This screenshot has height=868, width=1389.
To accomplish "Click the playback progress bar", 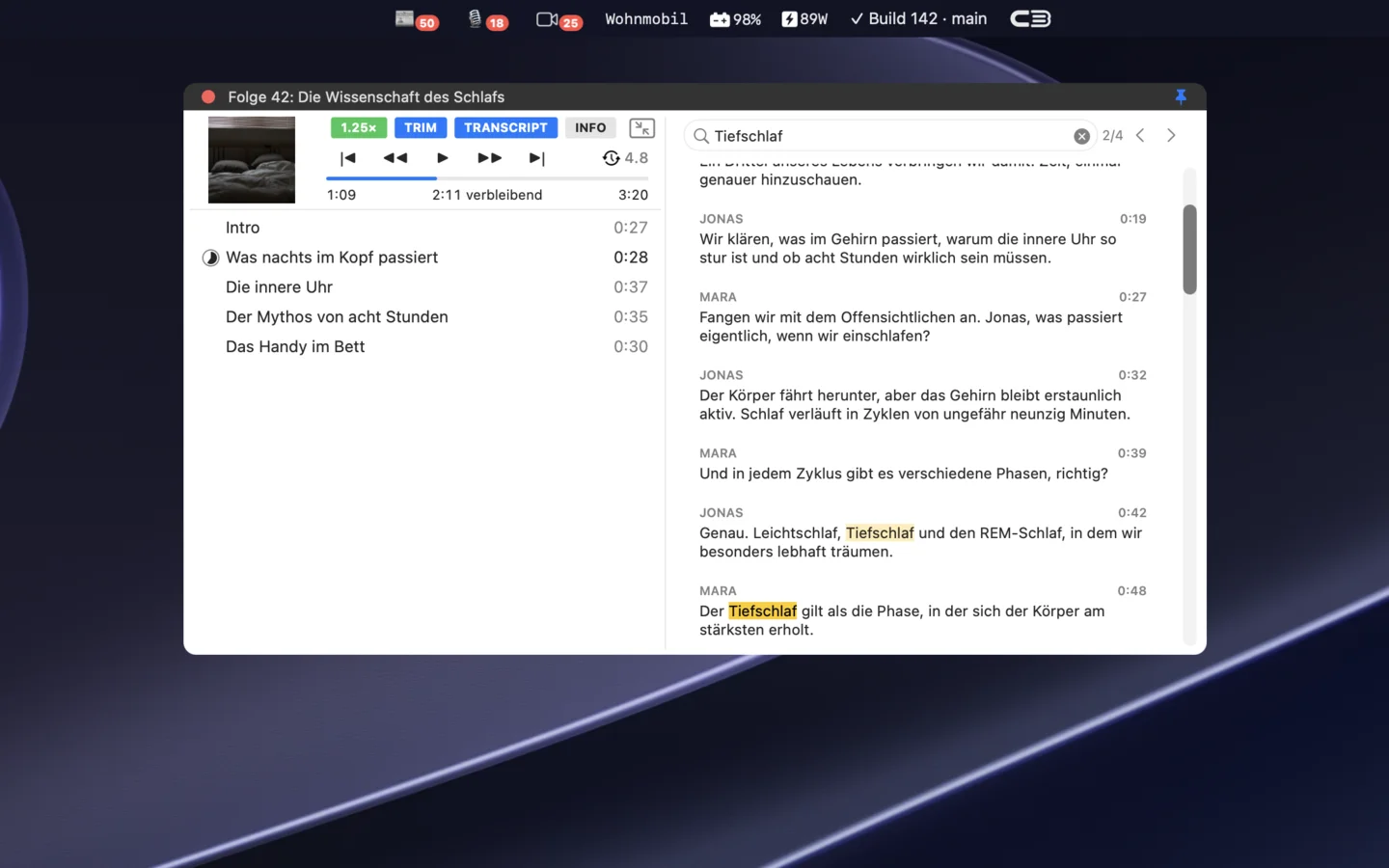I will pyautogui.click(x=487, y=178).
